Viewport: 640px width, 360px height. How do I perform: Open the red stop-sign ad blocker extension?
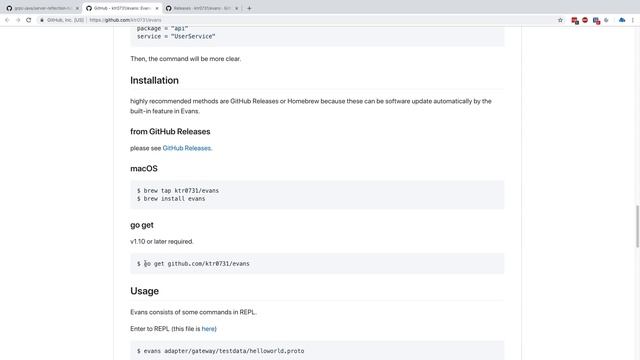(x=585, y=20)
